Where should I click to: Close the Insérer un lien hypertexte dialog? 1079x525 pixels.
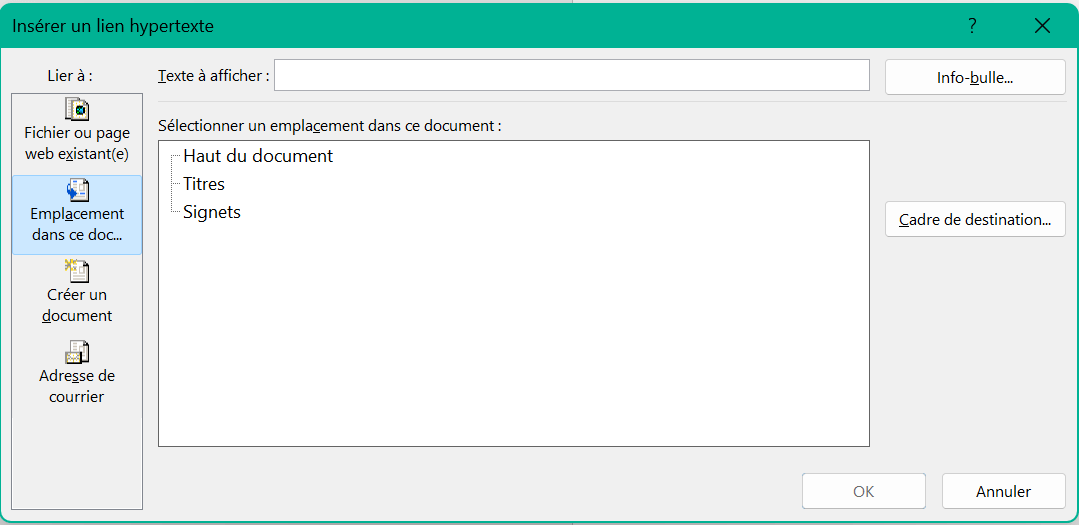[x=1042, y=26]
